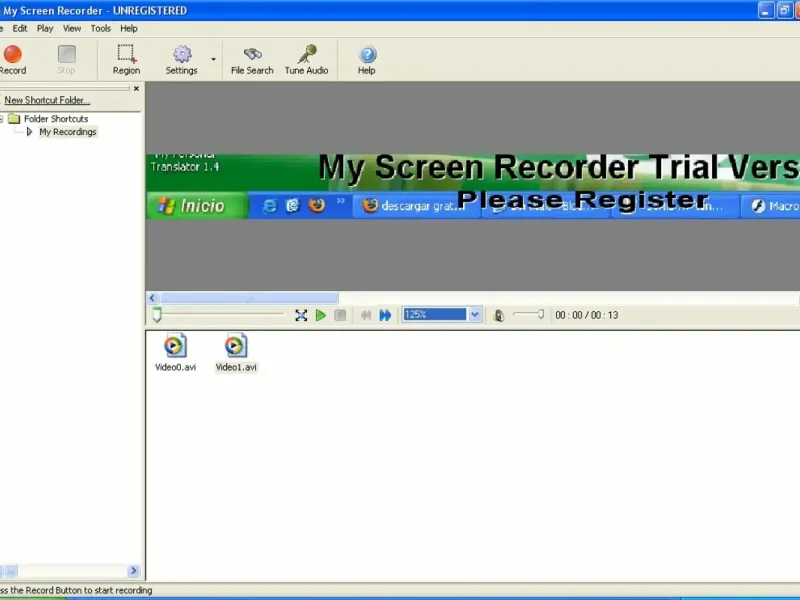Select My Recordings in the tree
This screenshot has width=800, height=600.
pyautogui.click(x=68, y=132)
